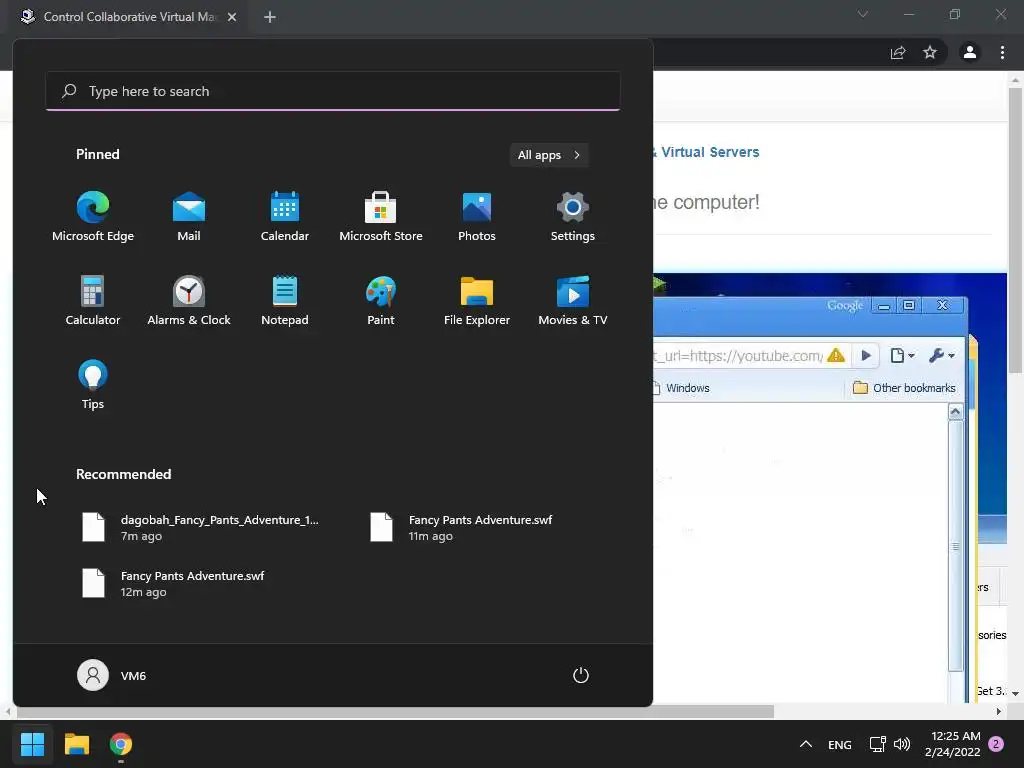The width and height of the screenshot is (1024, 768).
Task: Open a new browser tab
Action: (270, 17)
